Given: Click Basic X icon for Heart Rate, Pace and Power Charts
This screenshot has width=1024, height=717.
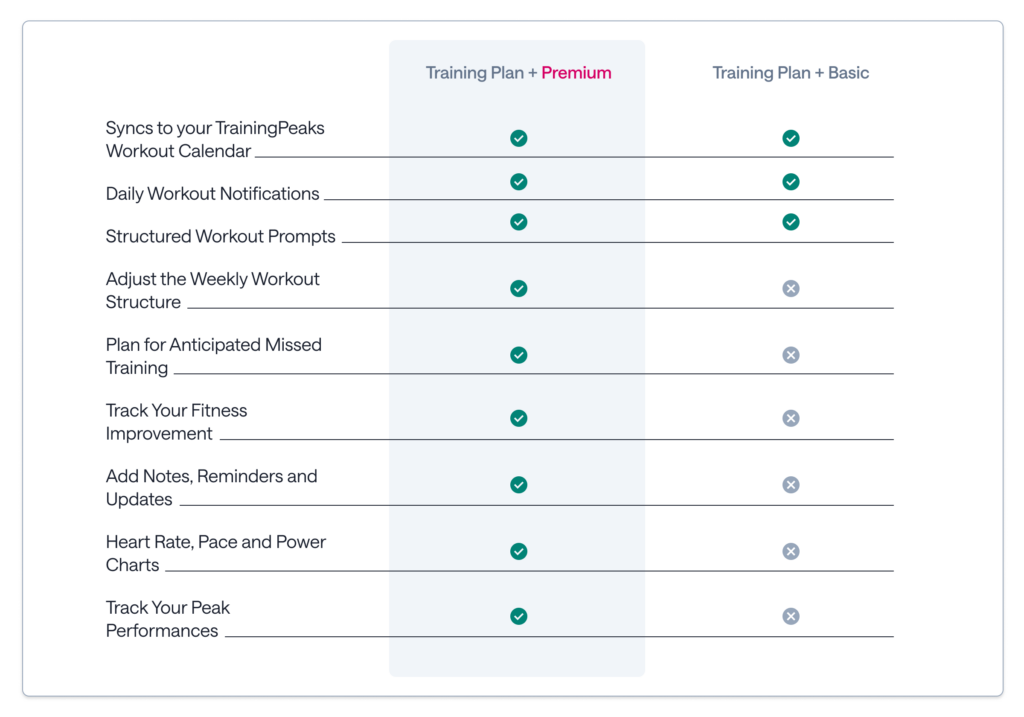Looking at the screenshot, I should (x=790, y=551).
